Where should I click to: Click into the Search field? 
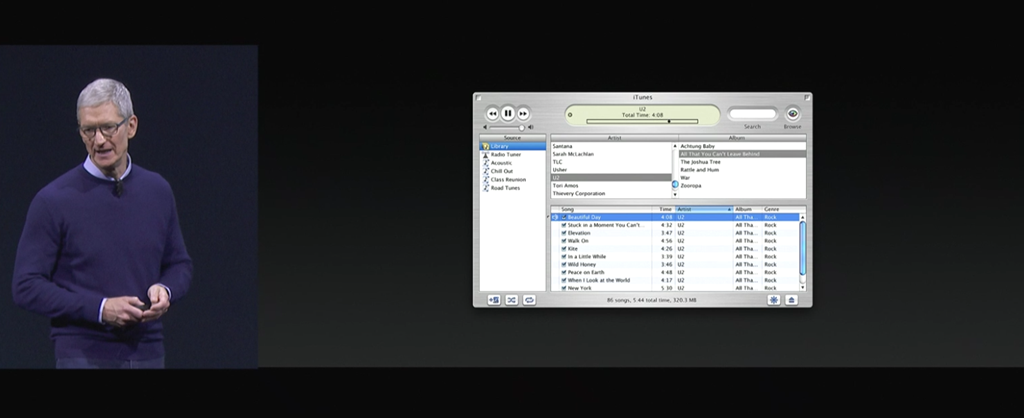point(752,114)
